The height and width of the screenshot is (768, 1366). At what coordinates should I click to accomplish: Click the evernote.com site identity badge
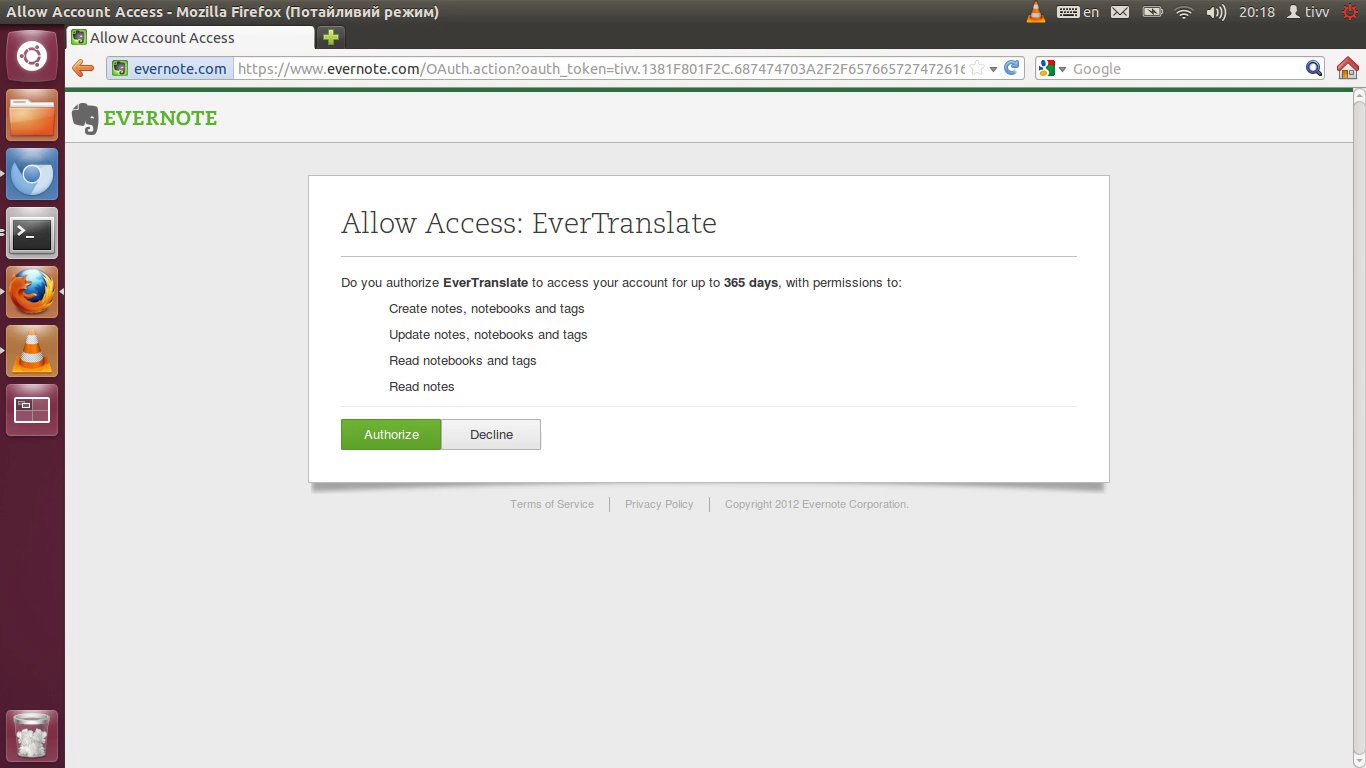click(x=169, y=68)
